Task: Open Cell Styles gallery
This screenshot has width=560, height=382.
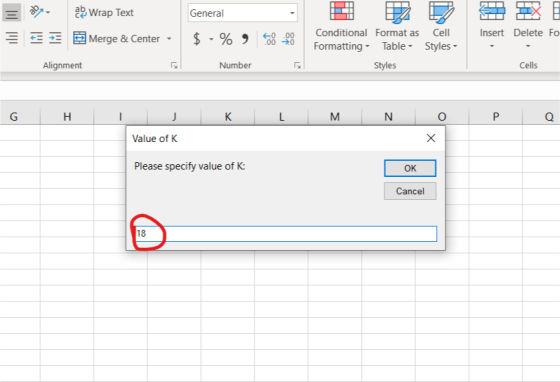Action: click(441, 26)
